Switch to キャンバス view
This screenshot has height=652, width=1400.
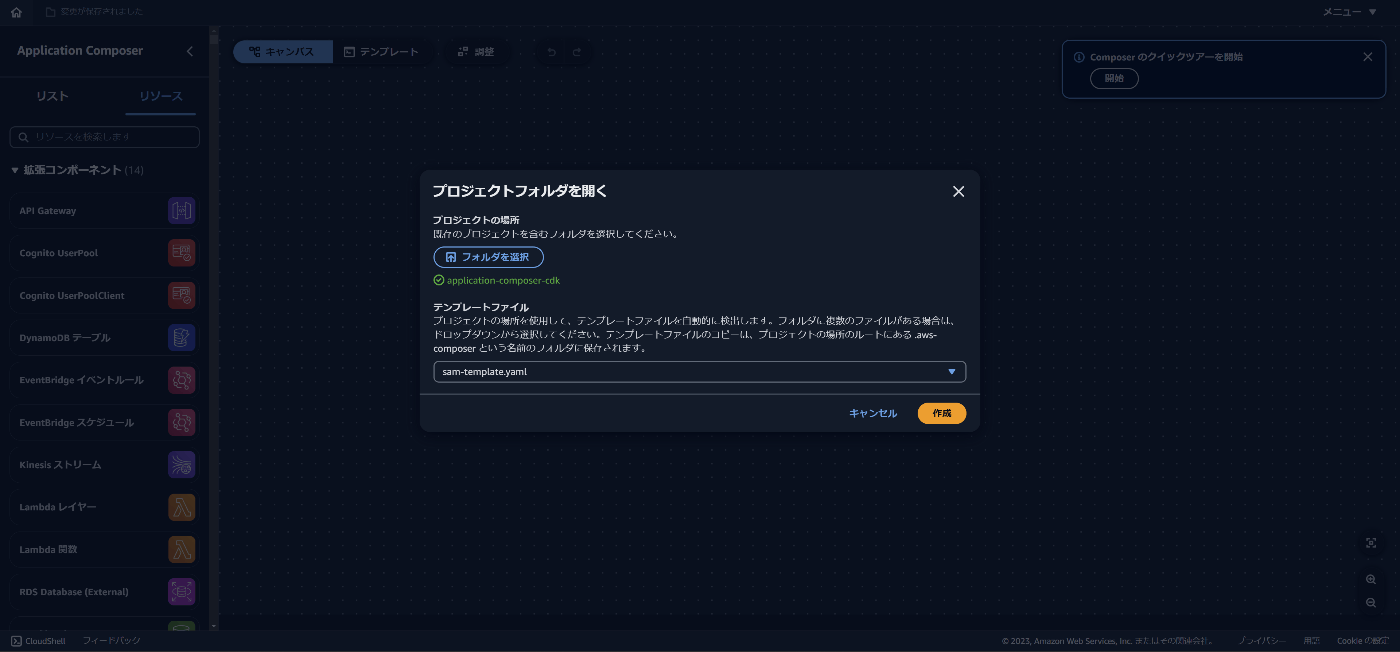[282, 52]
